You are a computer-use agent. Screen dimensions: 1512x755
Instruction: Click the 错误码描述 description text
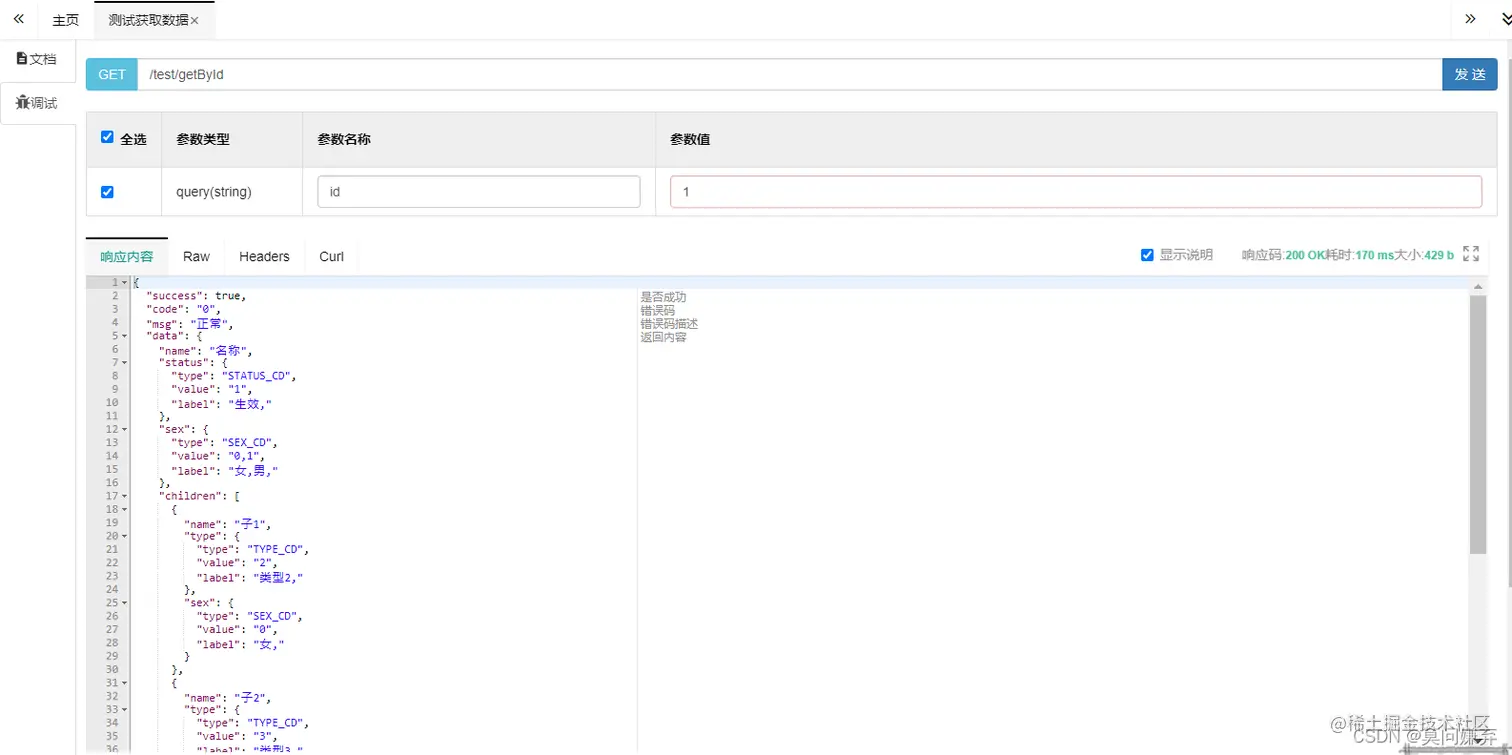point(669,324)
